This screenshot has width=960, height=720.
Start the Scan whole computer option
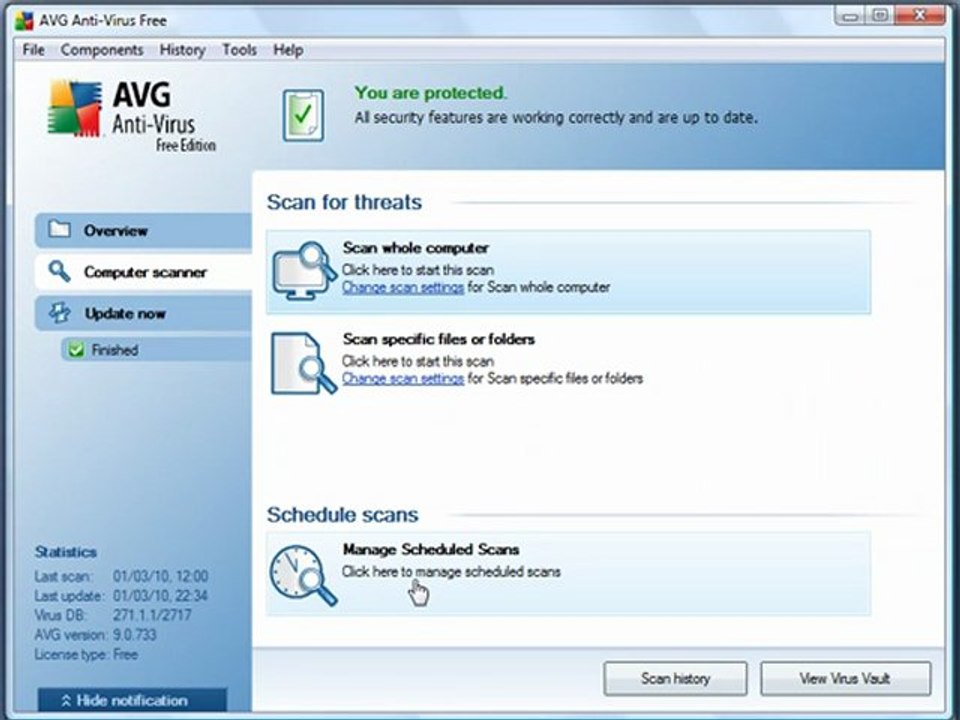coord(568,272)
